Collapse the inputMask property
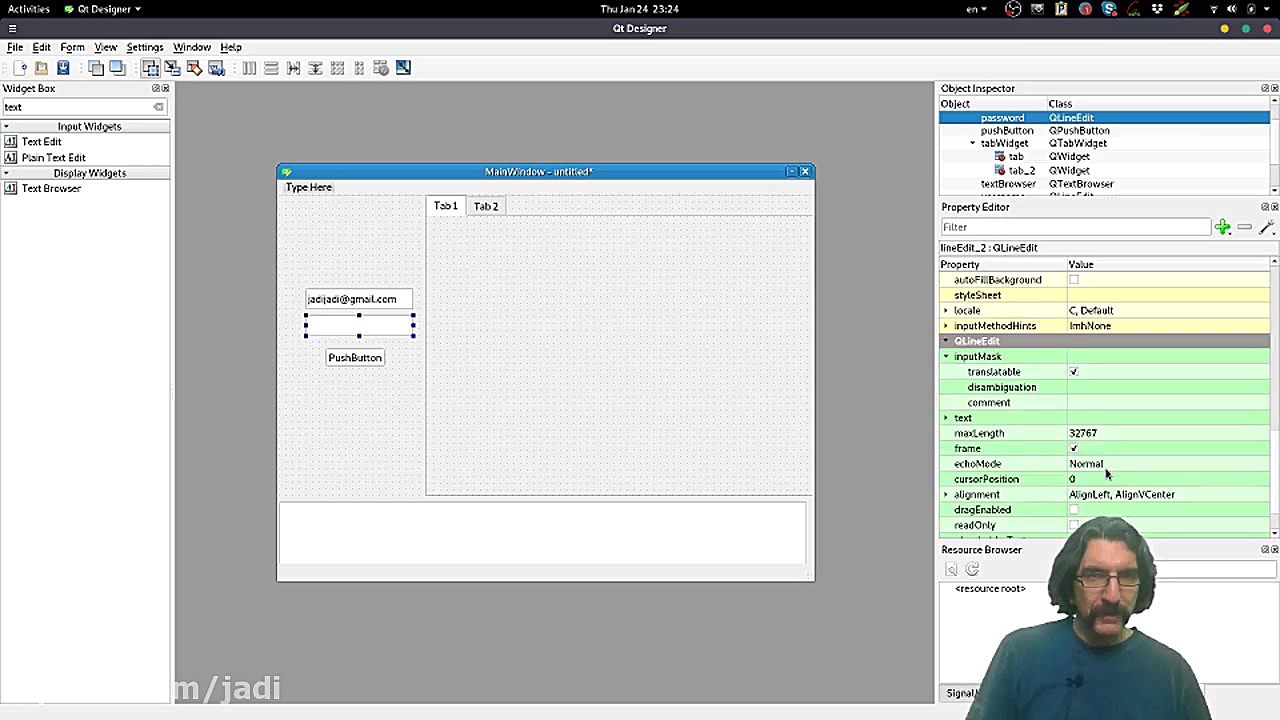The height and width of the screenshot is (720, 1280). [946, 357]
